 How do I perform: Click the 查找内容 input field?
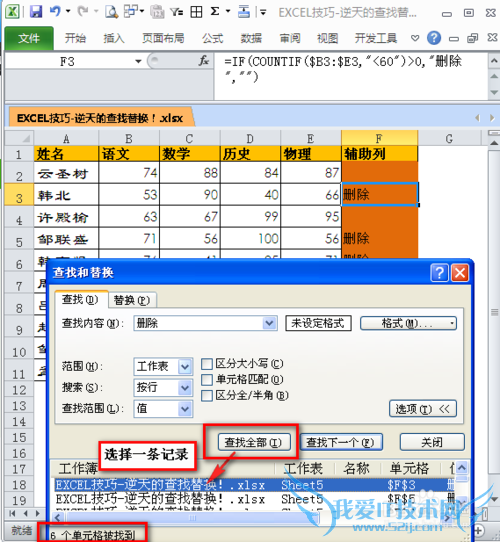pos(198,323)
